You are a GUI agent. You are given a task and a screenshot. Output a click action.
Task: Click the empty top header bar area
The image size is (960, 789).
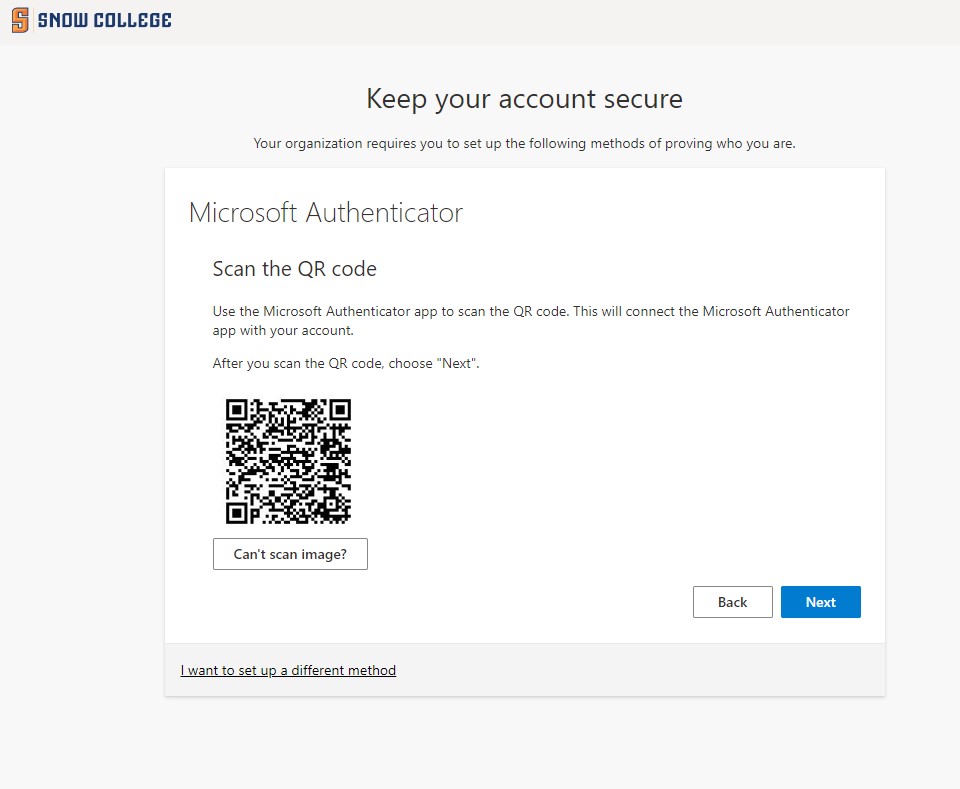[560, 21]
